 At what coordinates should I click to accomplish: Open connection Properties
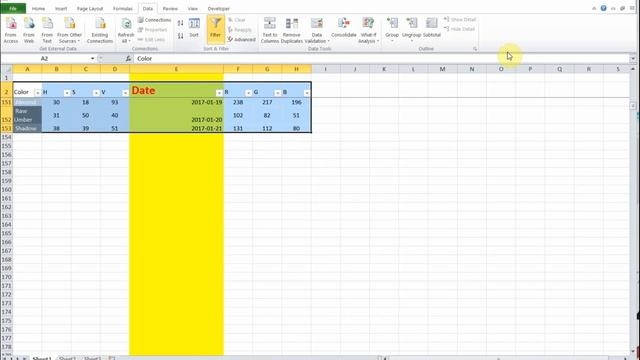(x=152, y=30)
